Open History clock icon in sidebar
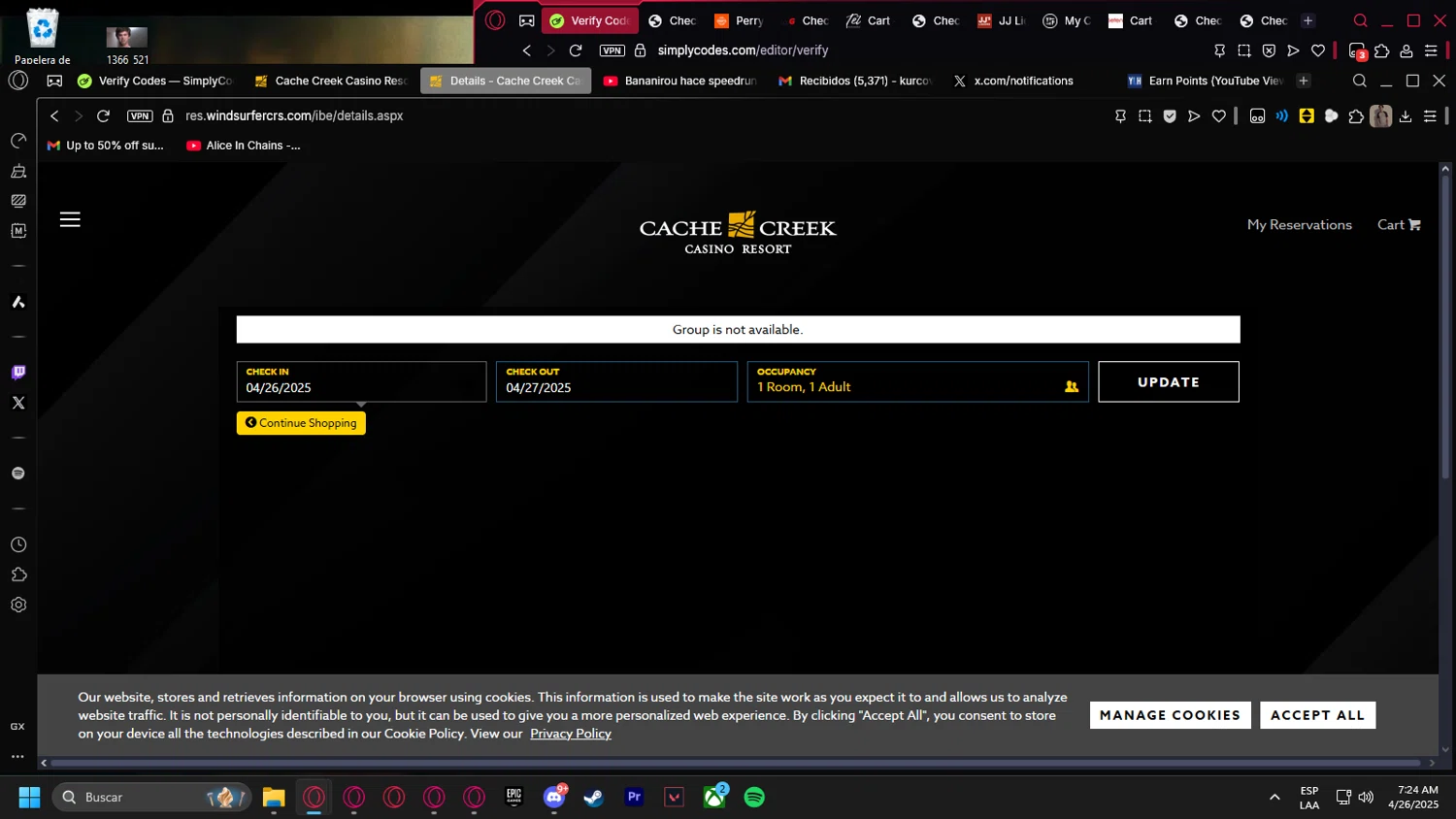Image resolution: width=1456 pixels, height=819 pixels. tap(18, 544)
